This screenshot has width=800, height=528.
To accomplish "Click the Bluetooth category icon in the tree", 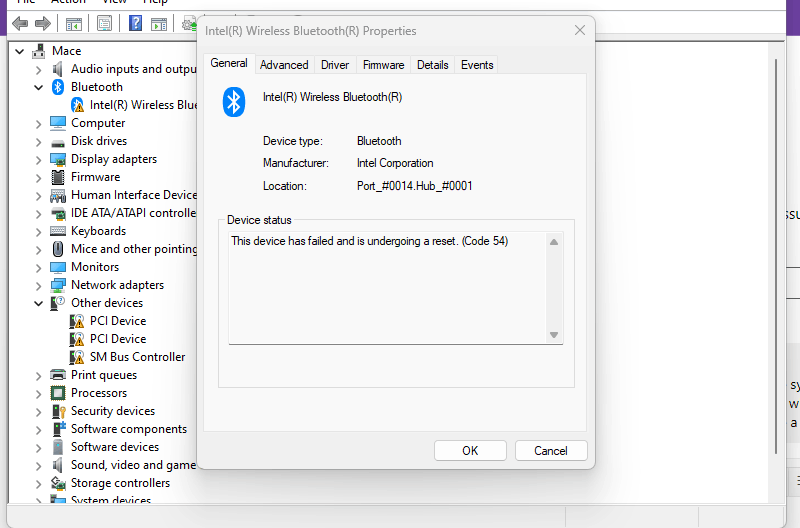I will tap(58, 87).
